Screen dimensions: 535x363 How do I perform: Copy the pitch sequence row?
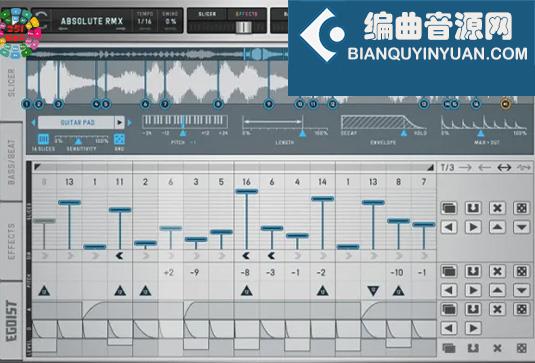449,271
